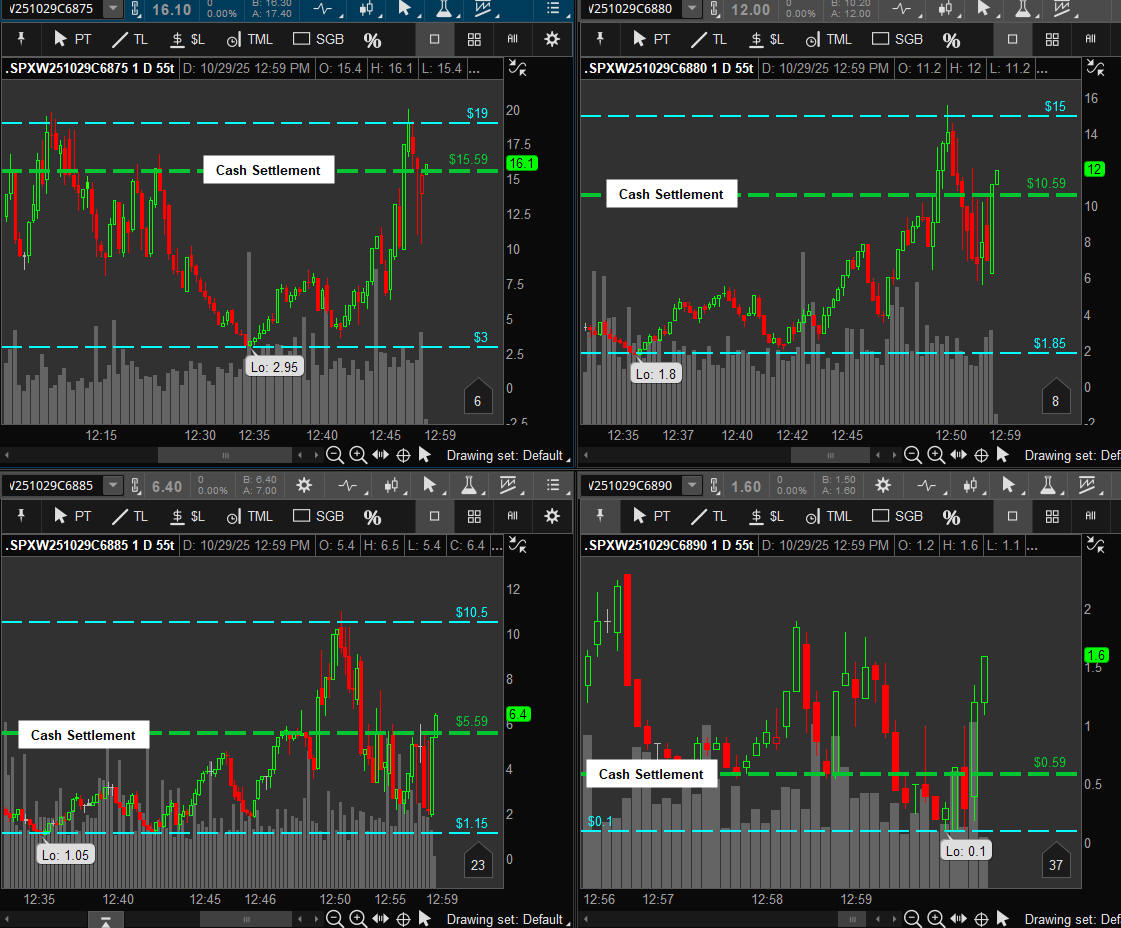Toggle the pin drawing tool in top-left chart
The height and width of the screenshot is (928, 1121).
[x=21, y=40]
